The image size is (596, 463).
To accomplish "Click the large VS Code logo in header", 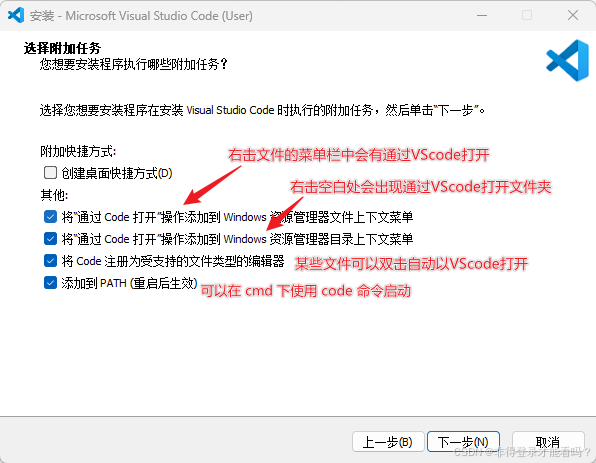I will (x=567, y=60).
